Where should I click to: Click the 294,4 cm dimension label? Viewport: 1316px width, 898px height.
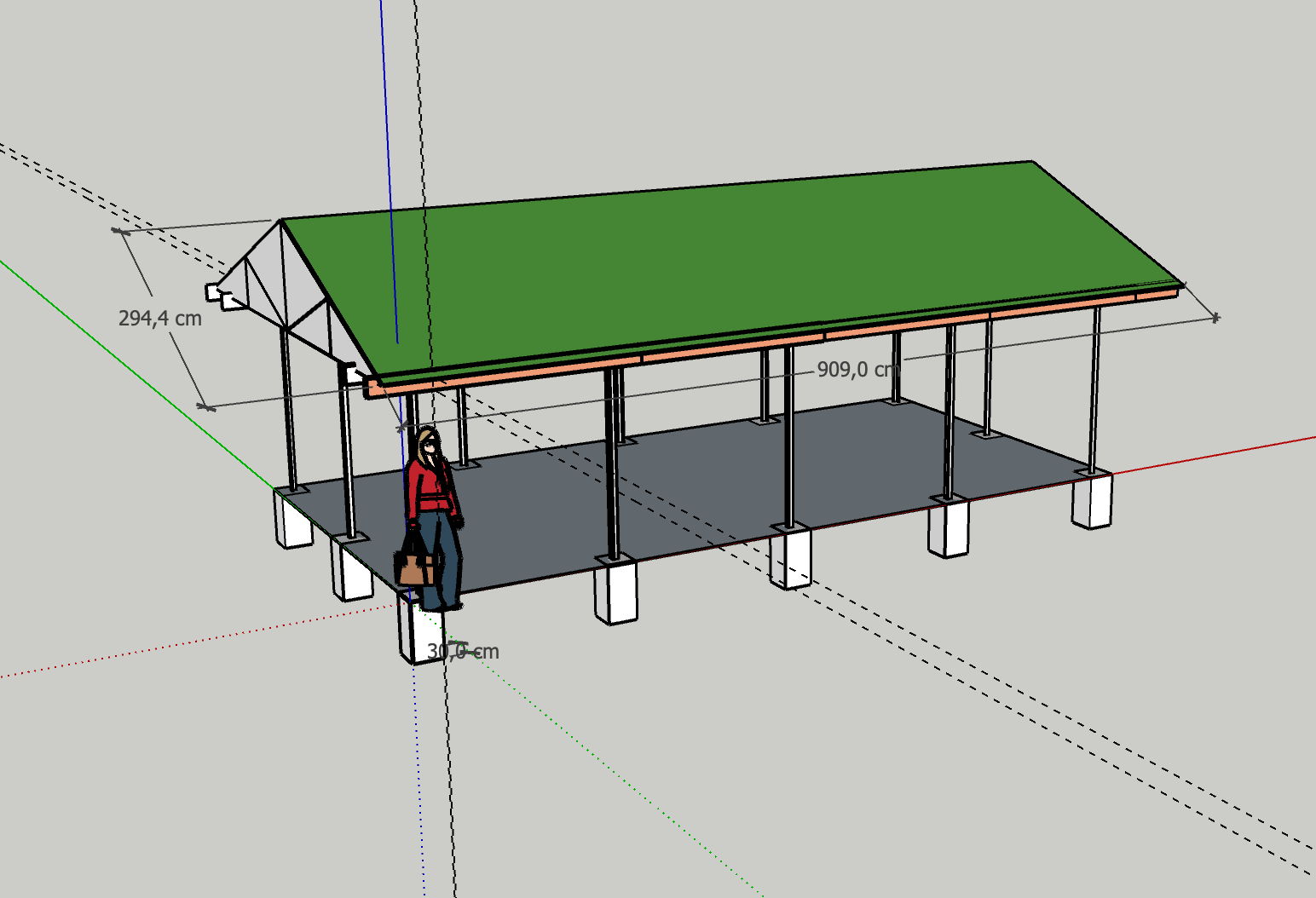tap(161, 319)
